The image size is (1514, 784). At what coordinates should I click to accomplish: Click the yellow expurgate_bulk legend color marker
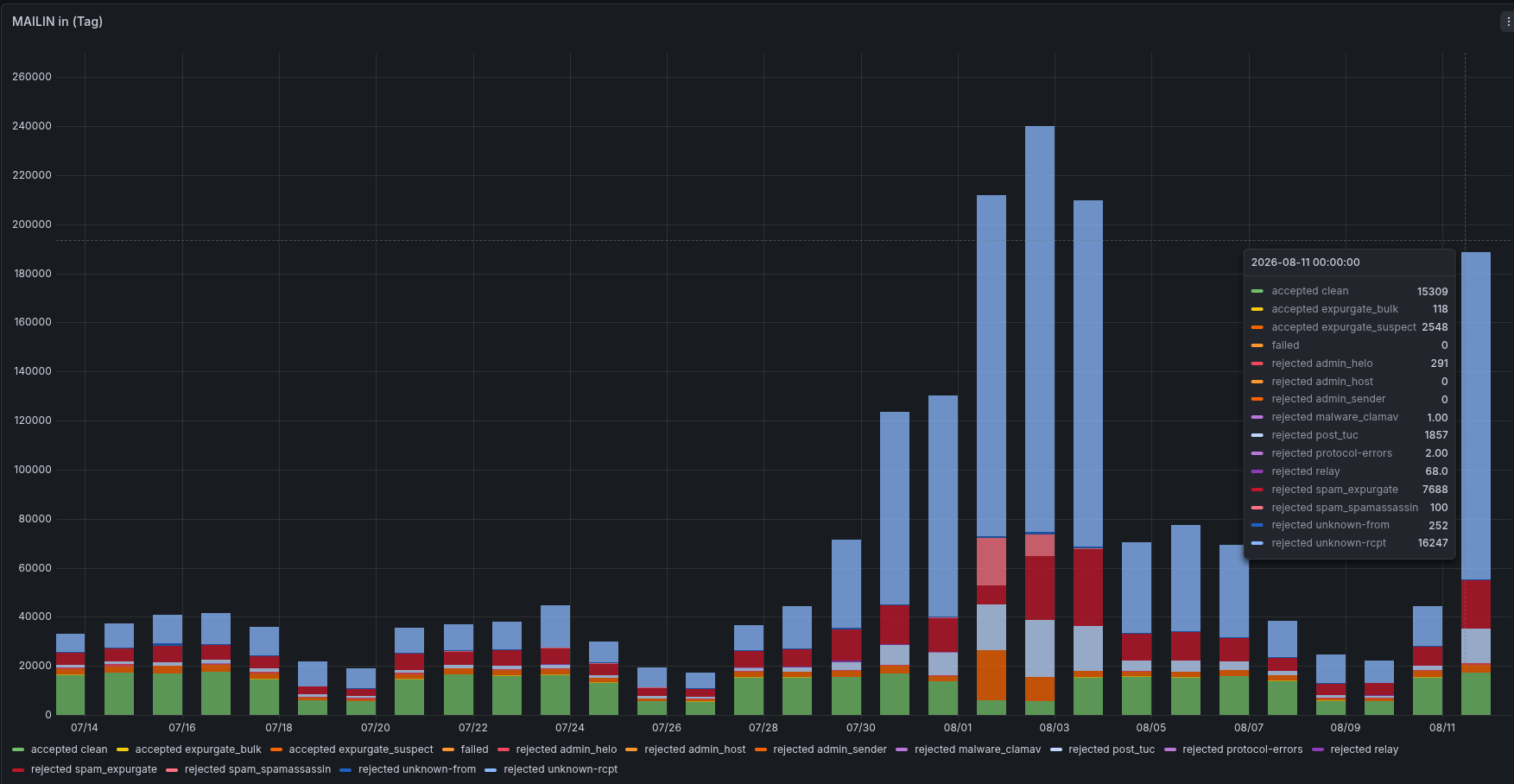(x=123, y=749)
